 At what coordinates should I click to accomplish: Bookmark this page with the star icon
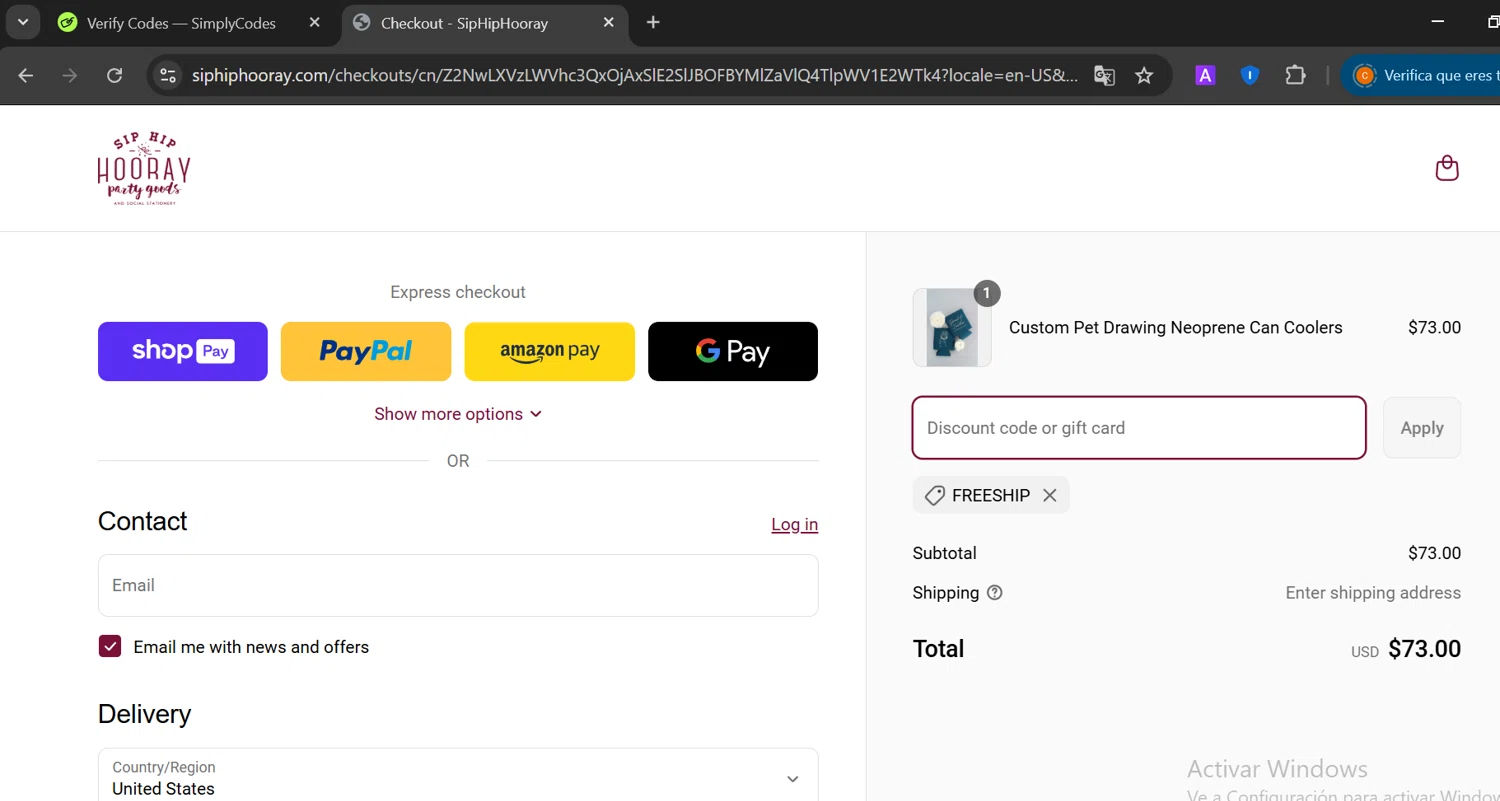point(1144,75)
